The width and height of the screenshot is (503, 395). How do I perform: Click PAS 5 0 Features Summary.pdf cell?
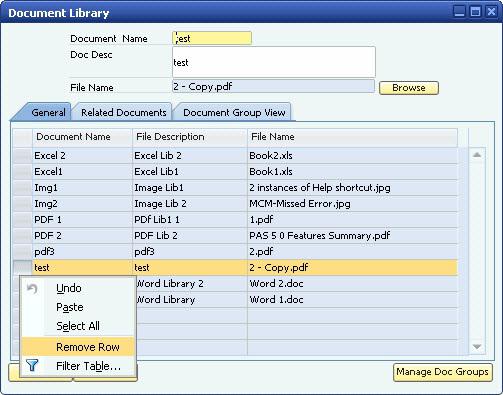click(352, 236)
